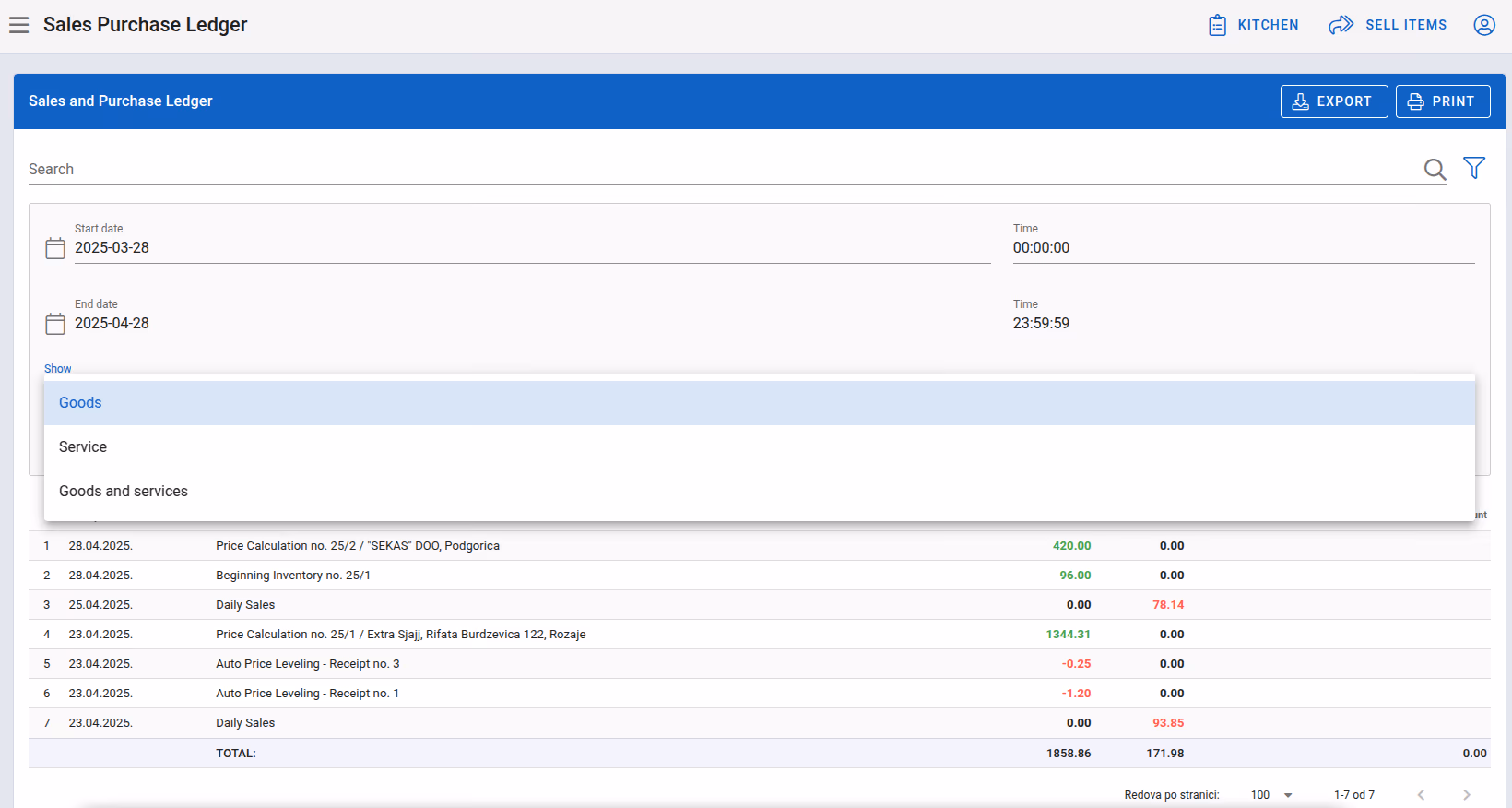This screenshot has width=1512, height=808.
Task: Open the hamburger navigation menu
Action: tap(19, 25)
